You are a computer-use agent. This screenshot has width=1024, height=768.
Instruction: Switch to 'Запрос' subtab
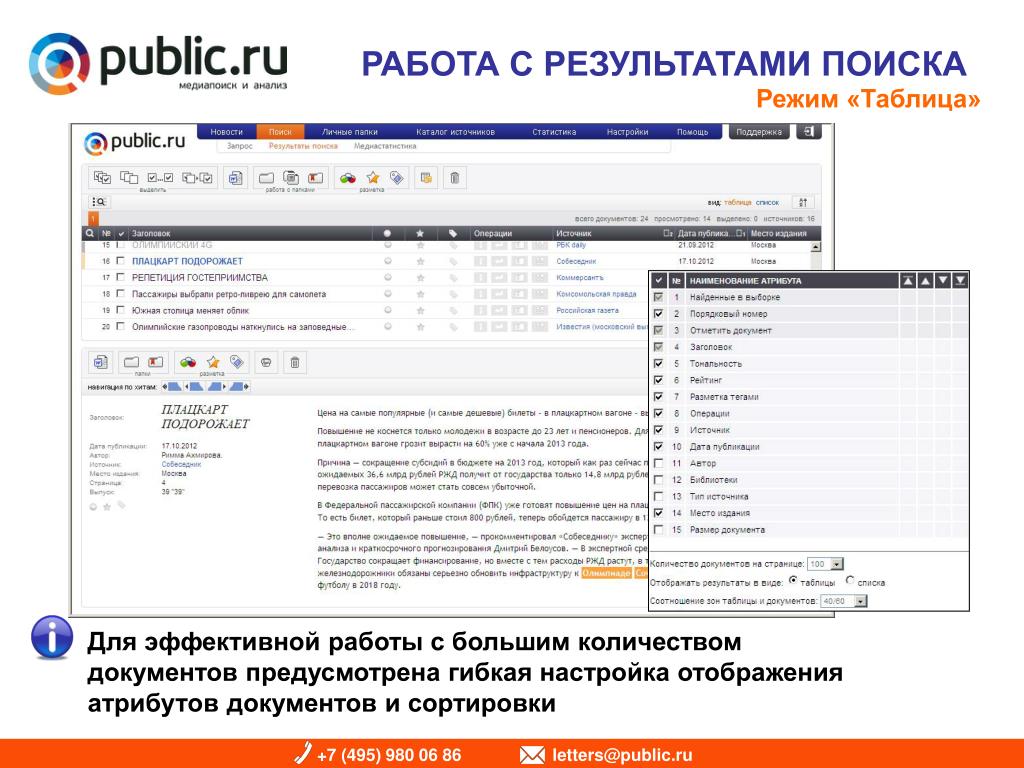click(240, 146)
